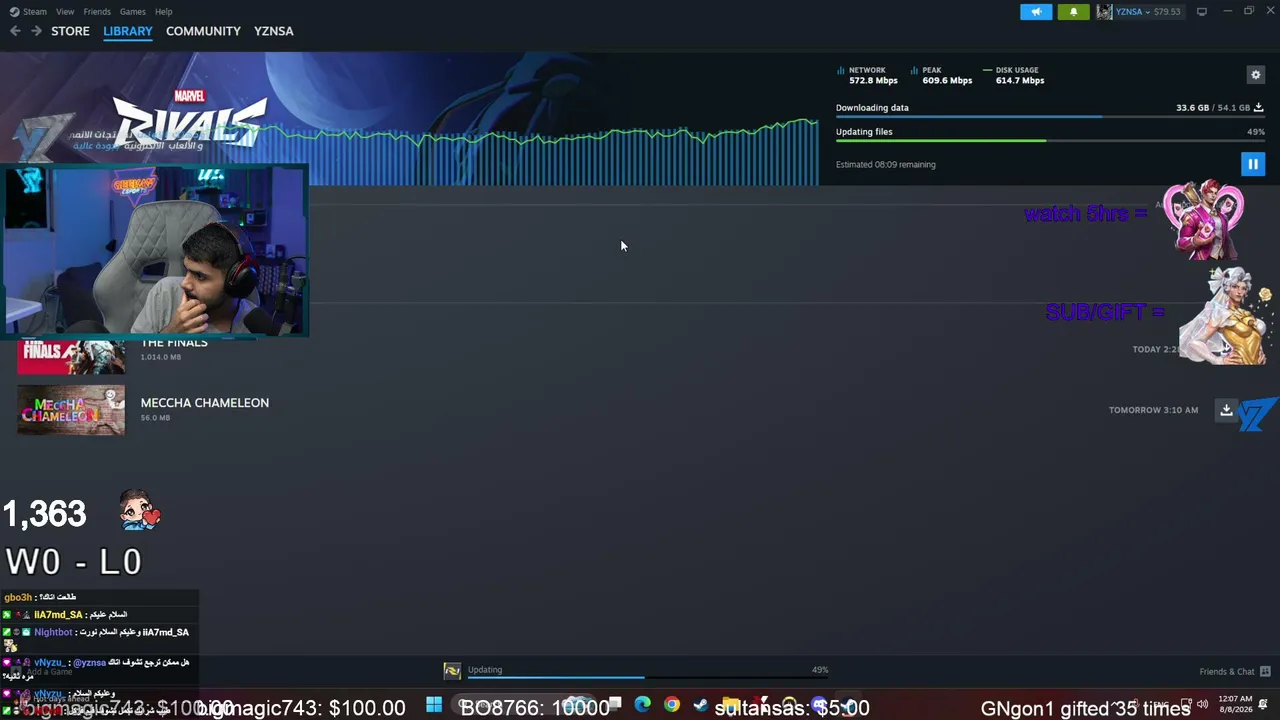Click the Marvel Rivals logo banner
Viewport: 1280px width, 720px height.
tap(190, 118)
